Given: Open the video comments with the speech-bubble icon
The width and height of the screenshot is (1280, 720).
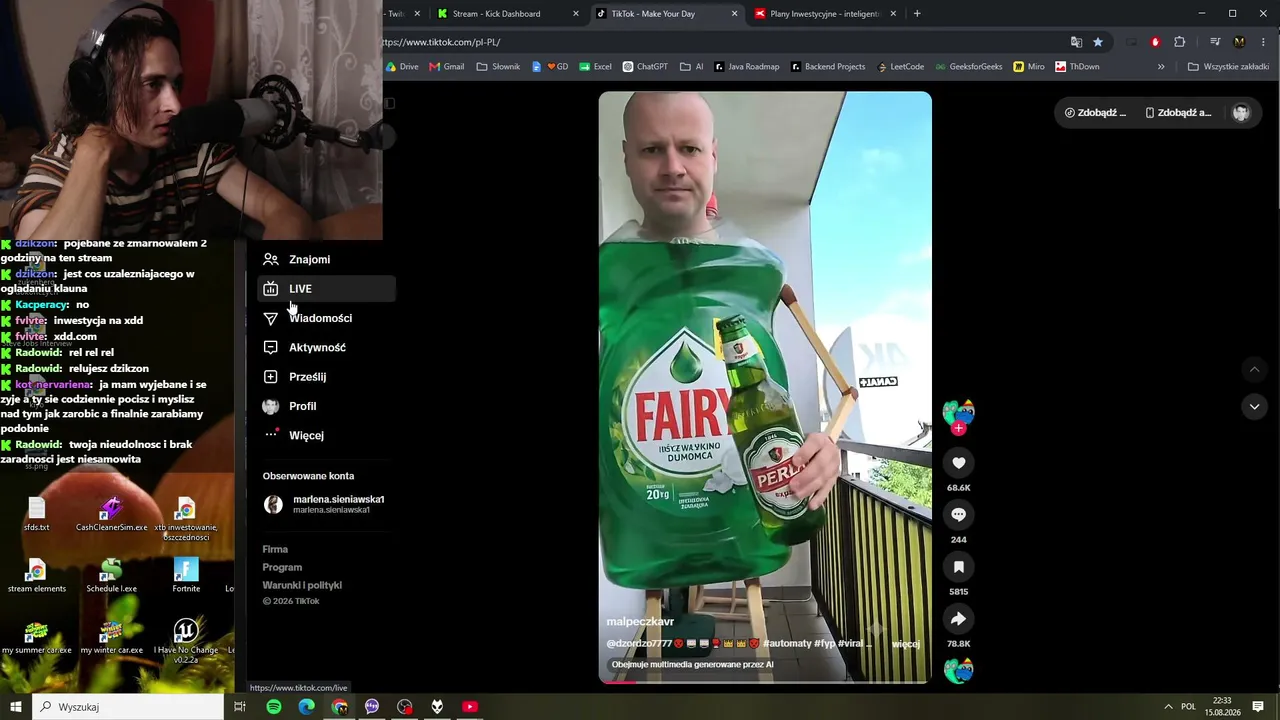Looking at the screenshot, I should [x=958, y=515].
